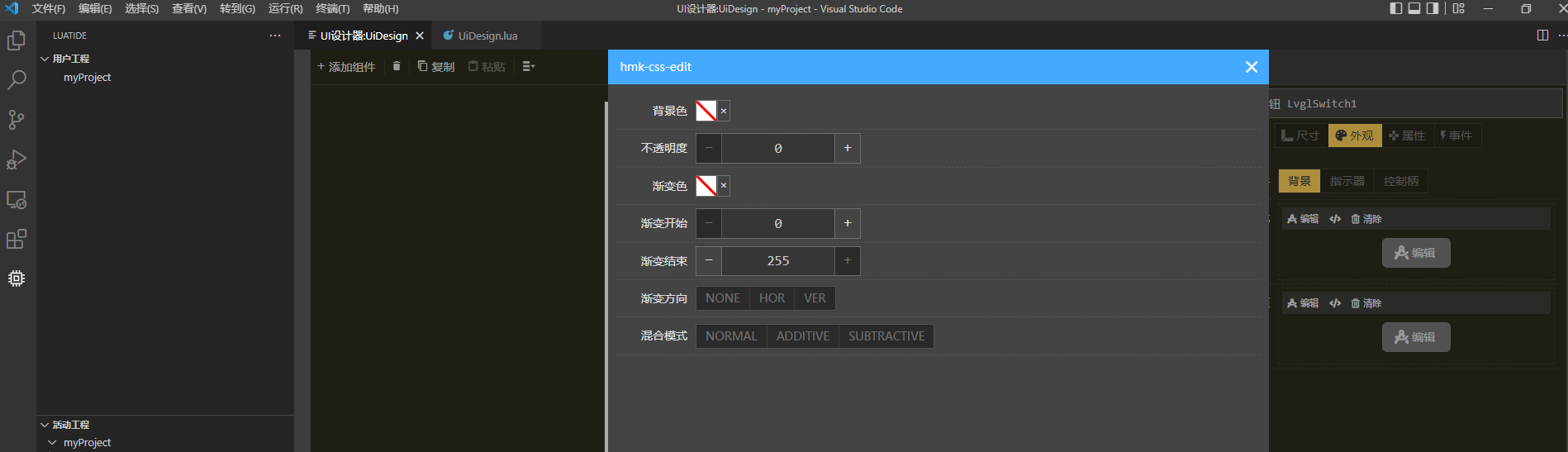Switch to the 事件 events tab
The image size is (1568, 452).
pos(1456,136)
